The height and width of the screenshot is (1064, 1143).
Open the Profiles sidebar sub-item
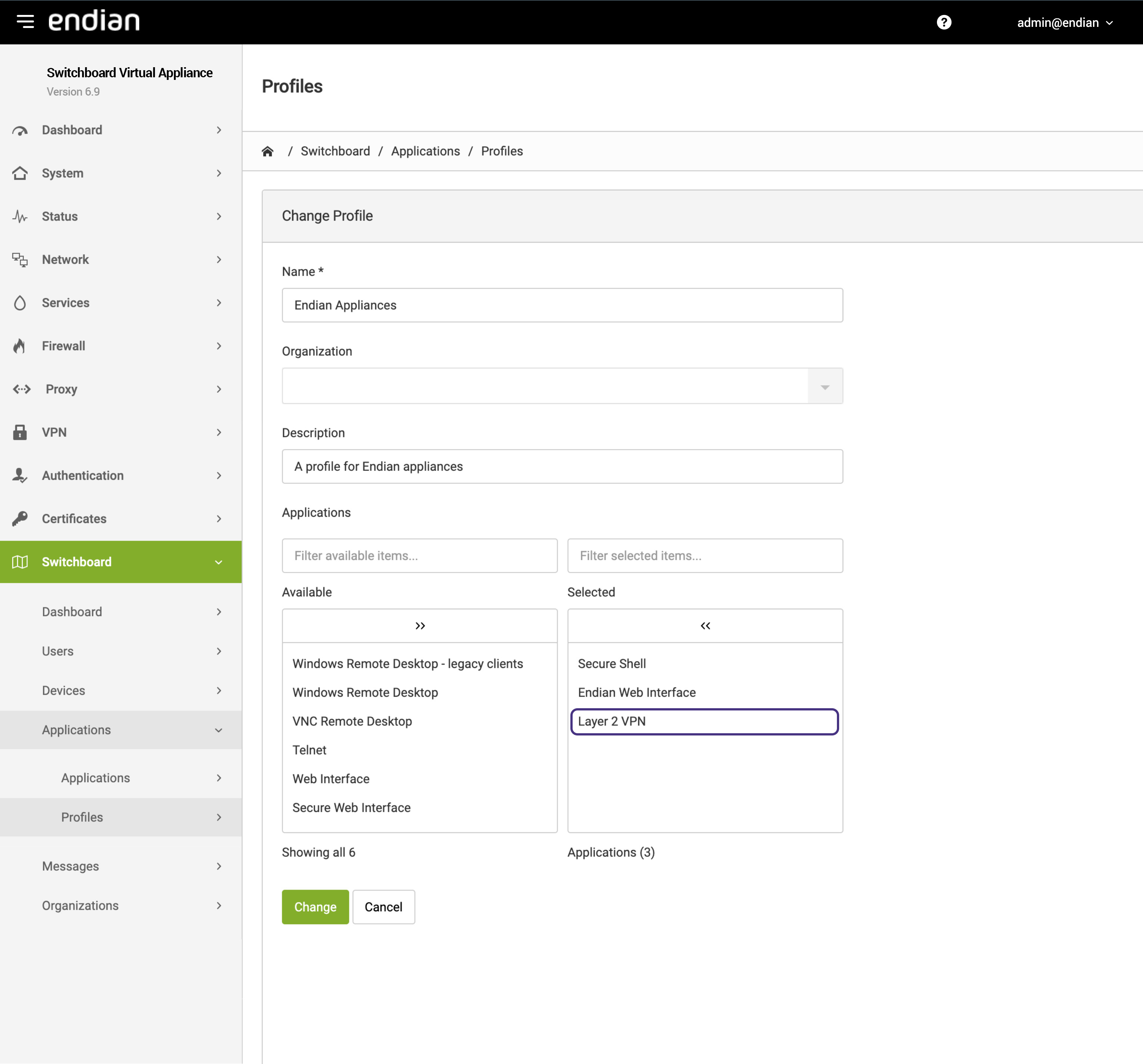[121, 817]
